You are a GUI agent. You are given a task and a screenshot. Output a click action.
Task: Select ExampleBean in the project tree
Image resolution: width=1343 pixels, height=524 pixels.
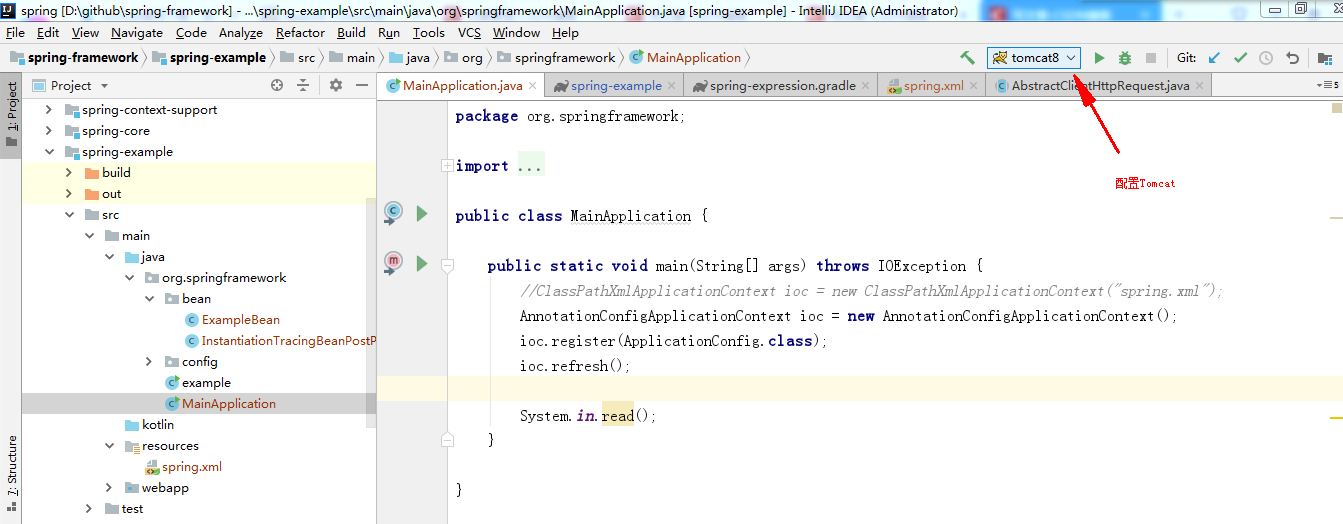(x=241, y=320)
